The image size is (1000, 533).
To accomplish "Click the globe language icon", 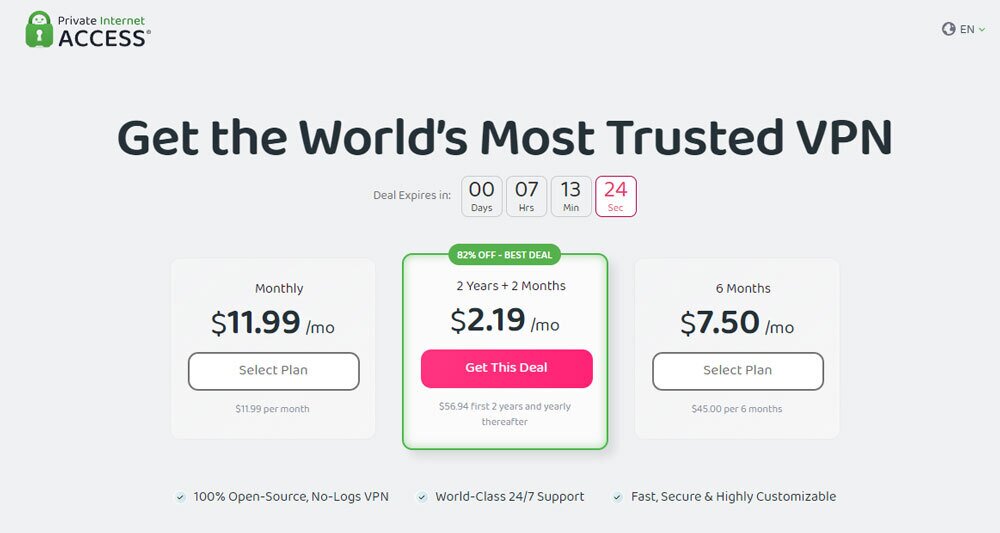I will click(x=948, y=29).
